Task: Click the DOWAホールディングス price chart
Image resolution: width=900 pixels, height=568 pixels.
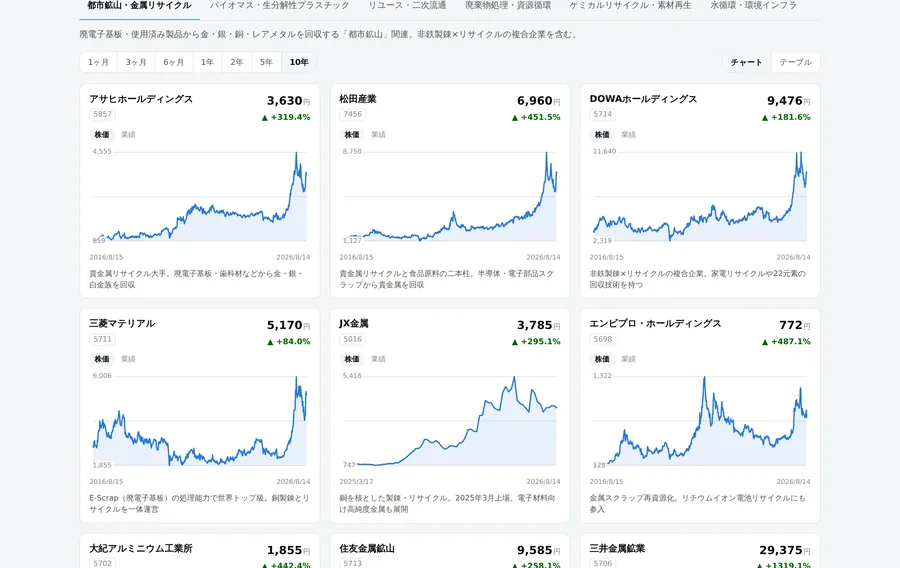Action: pyautogui.click(x=700, y=196)
